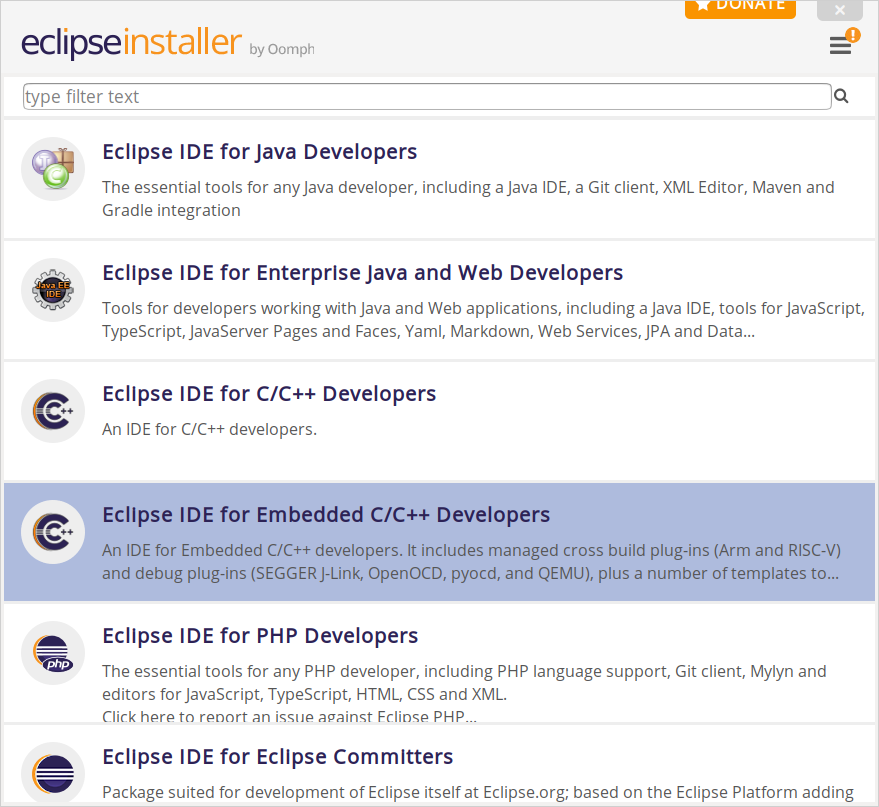This screenshot has height=807, width=879.
Task: Click the Eclipse Committers package icon
Action: [x=53, y=774]
